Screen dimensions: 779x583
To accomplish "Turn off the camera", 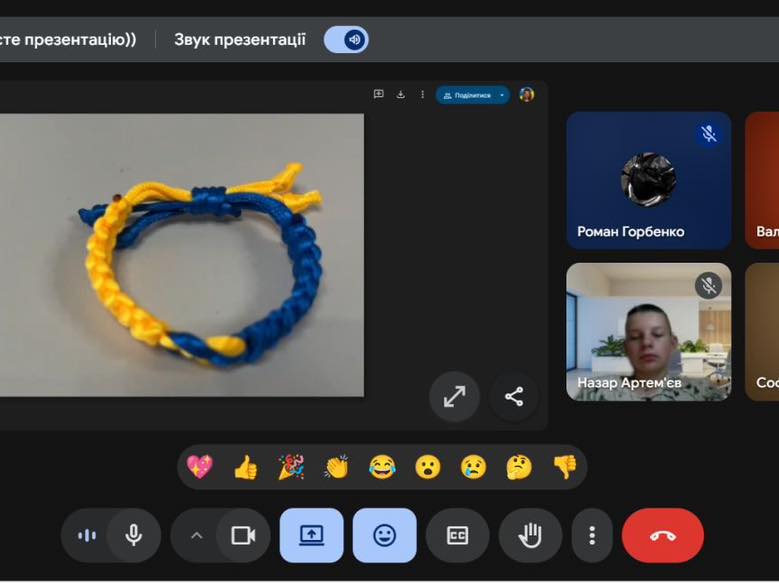I will [243, 535].
